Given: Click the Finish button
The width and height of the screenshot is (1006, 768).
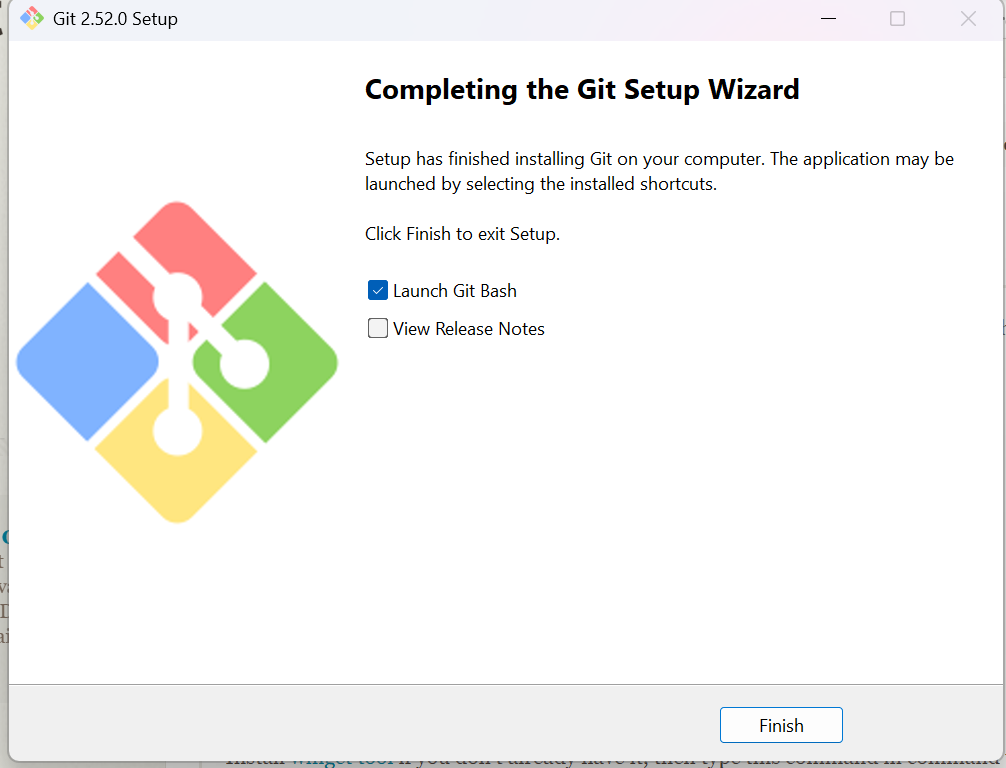Looking at the screenshot, I should click(781, 725).
